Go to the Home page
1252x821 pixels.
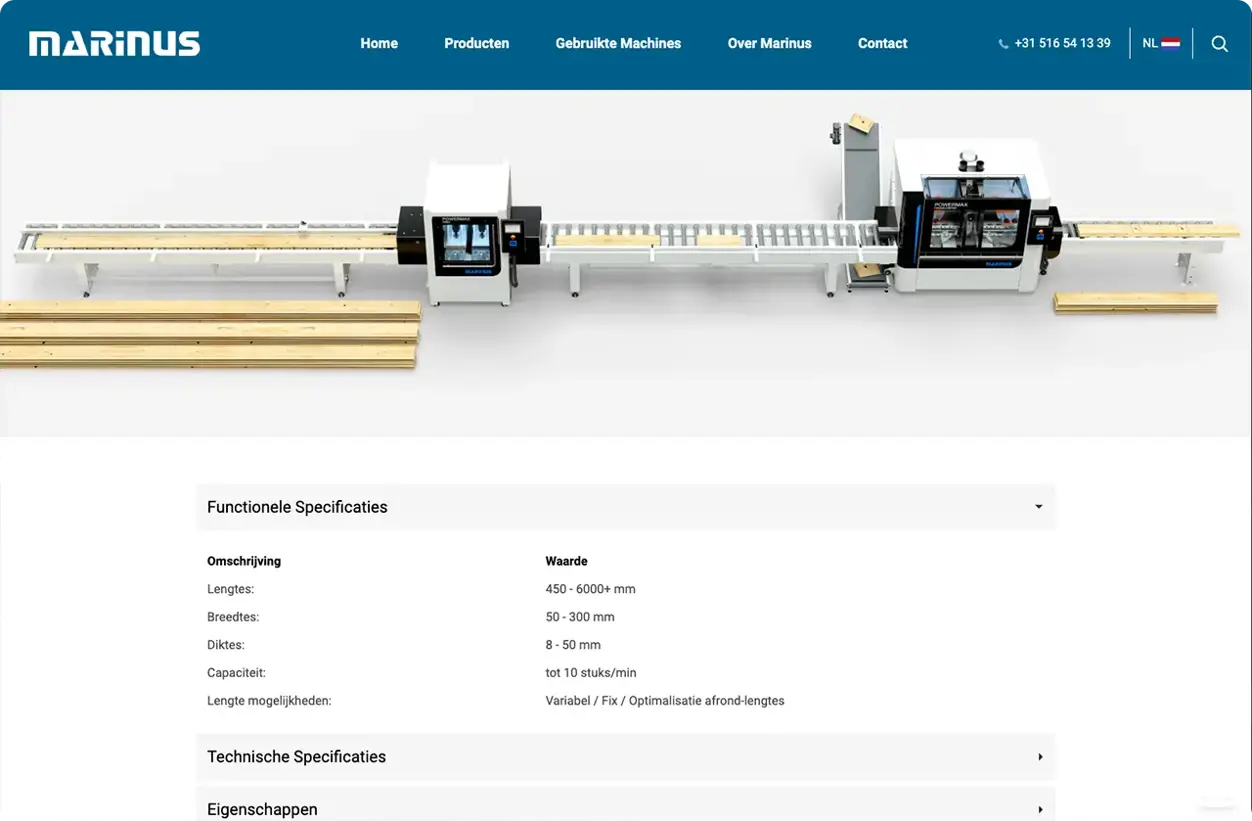pyautogui.click(x=379, y=44)
